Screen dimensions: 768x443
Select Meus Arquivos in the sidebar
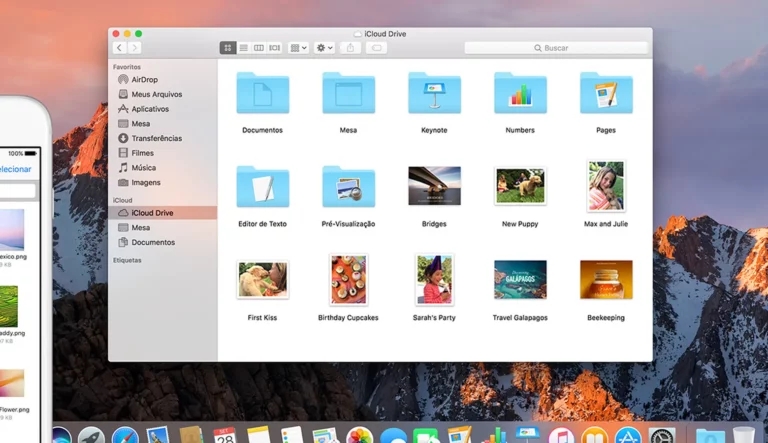(163, 94)
